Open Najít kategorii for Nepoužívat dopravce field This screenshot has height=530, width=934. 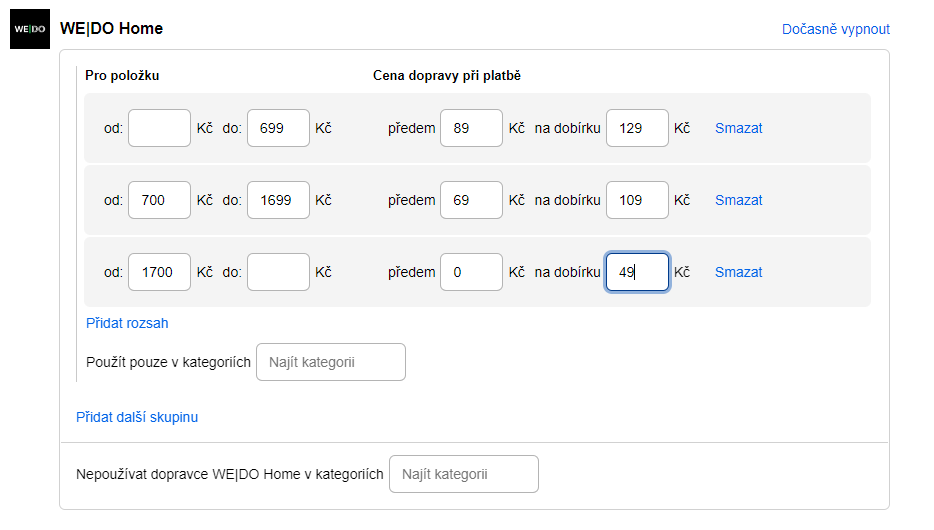coord(463,474)
